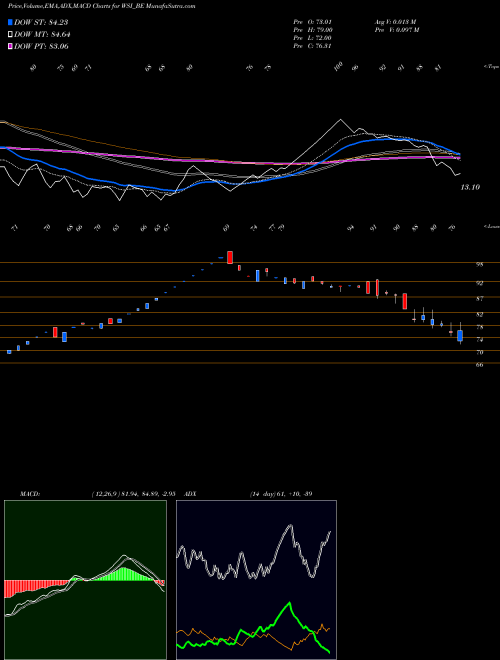
Task: Click the 82 price axis label
Action: [x=479, y=314]
